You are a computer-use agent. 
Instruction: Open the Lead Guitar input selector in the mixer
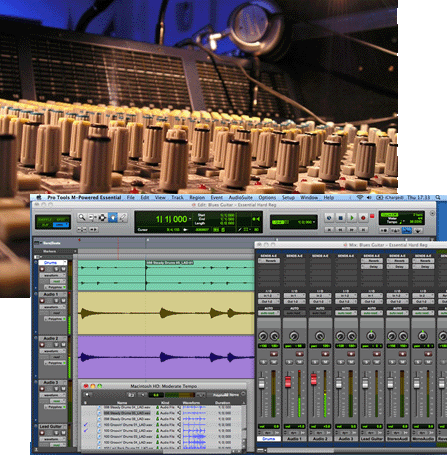coord(371,296)
